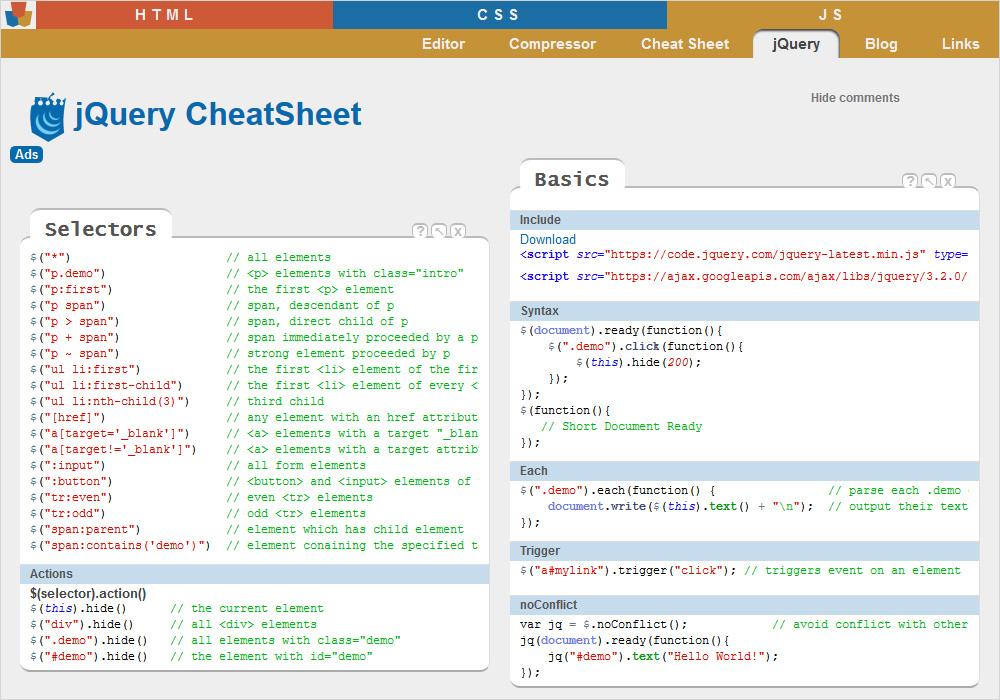The height and width of the screenshot is (700, 1000).
Task: Click the Trigger section header
Action: pos(744,551)
